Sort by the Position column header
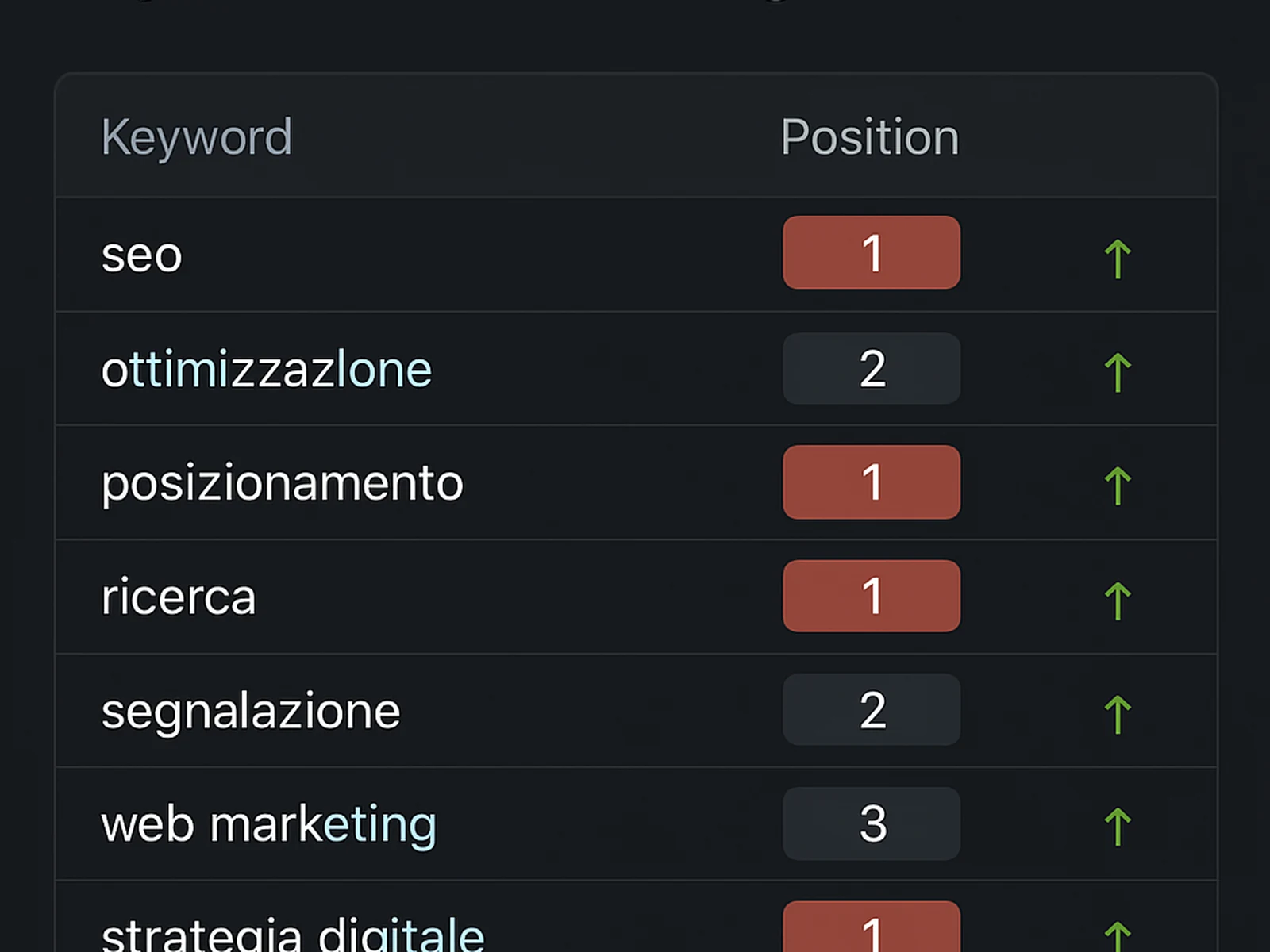 (x=868, y=136)
